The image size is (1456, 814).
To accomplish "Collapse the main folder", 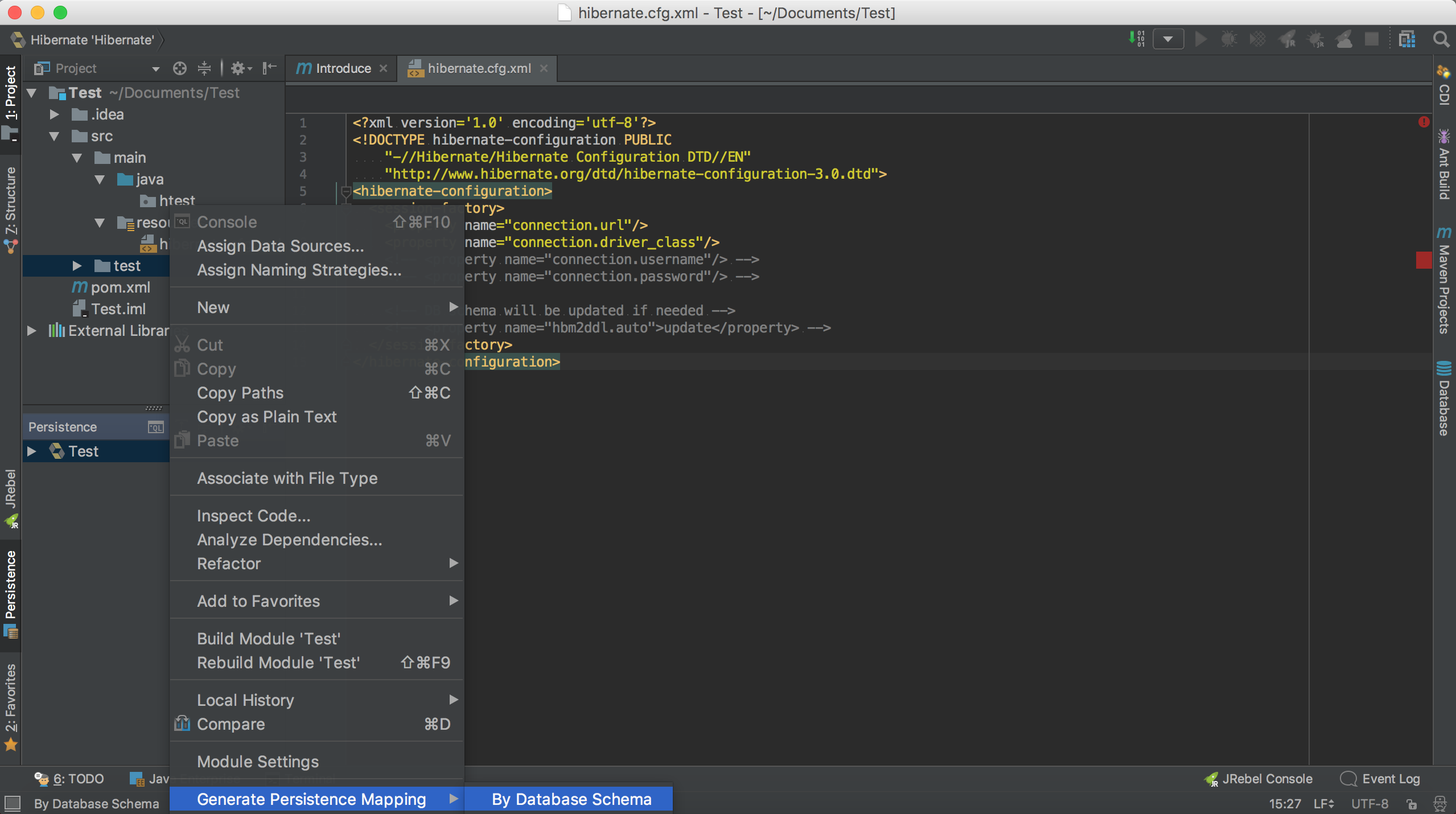I will [x=77, y=158].
